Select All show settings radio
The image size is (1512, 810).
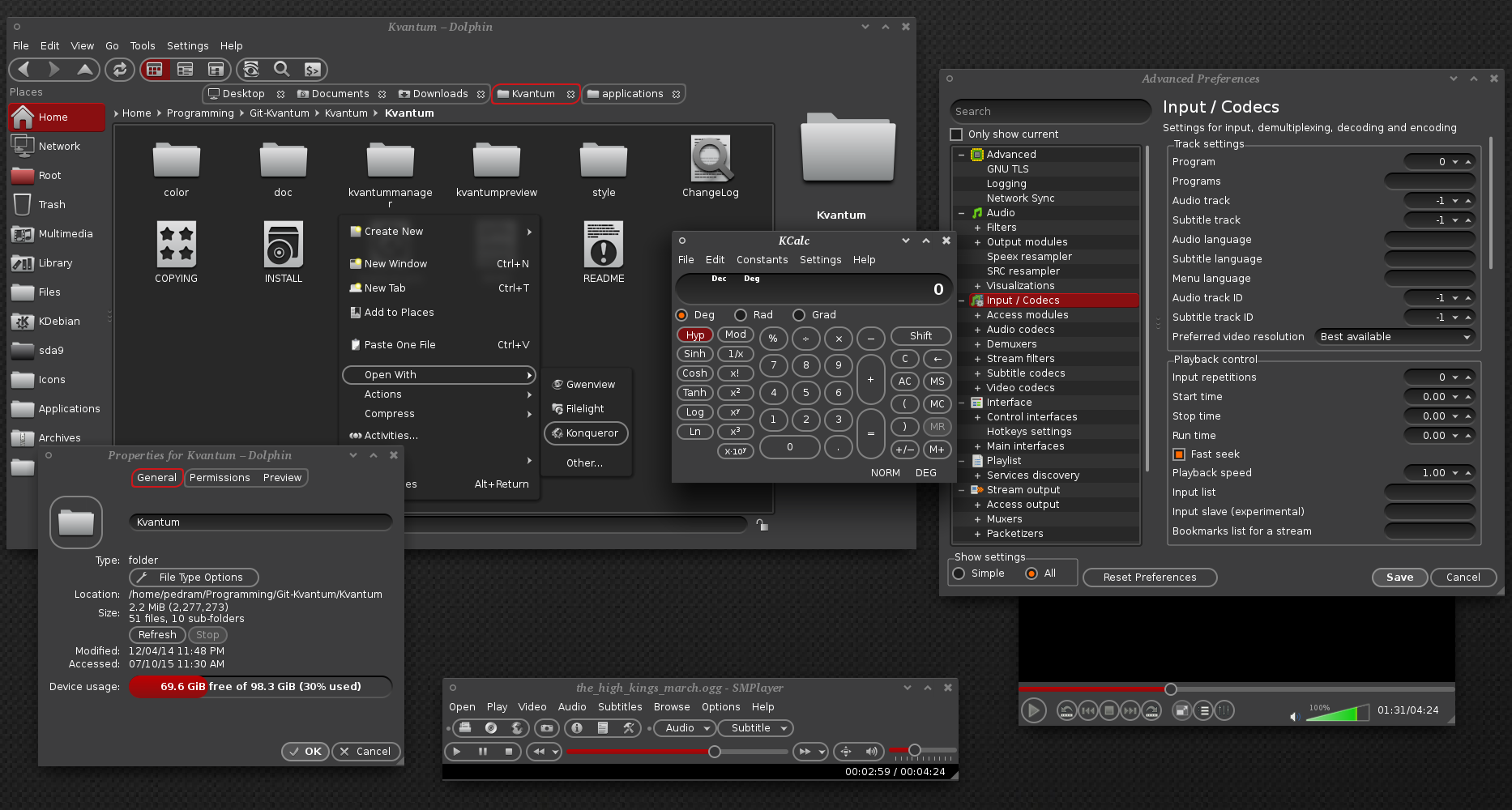click(1031, 573)
